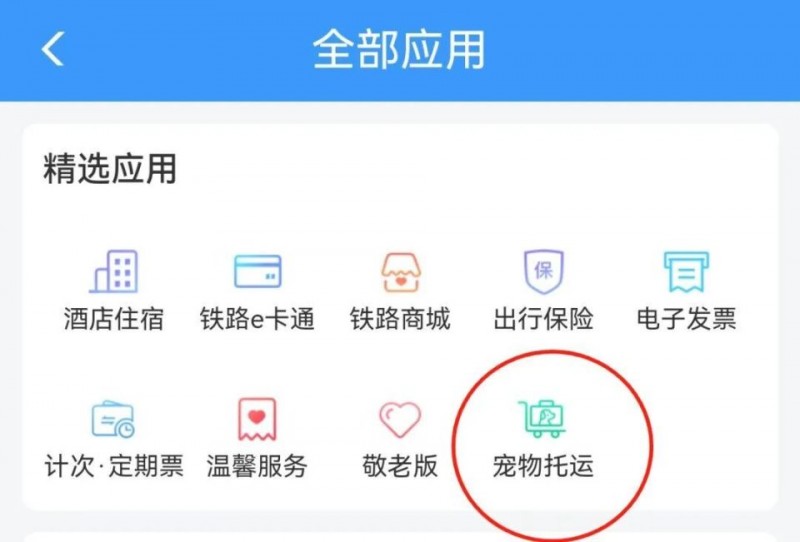Click the 全部应用 page title
This screenshot has width=800, height=542.
399,50
